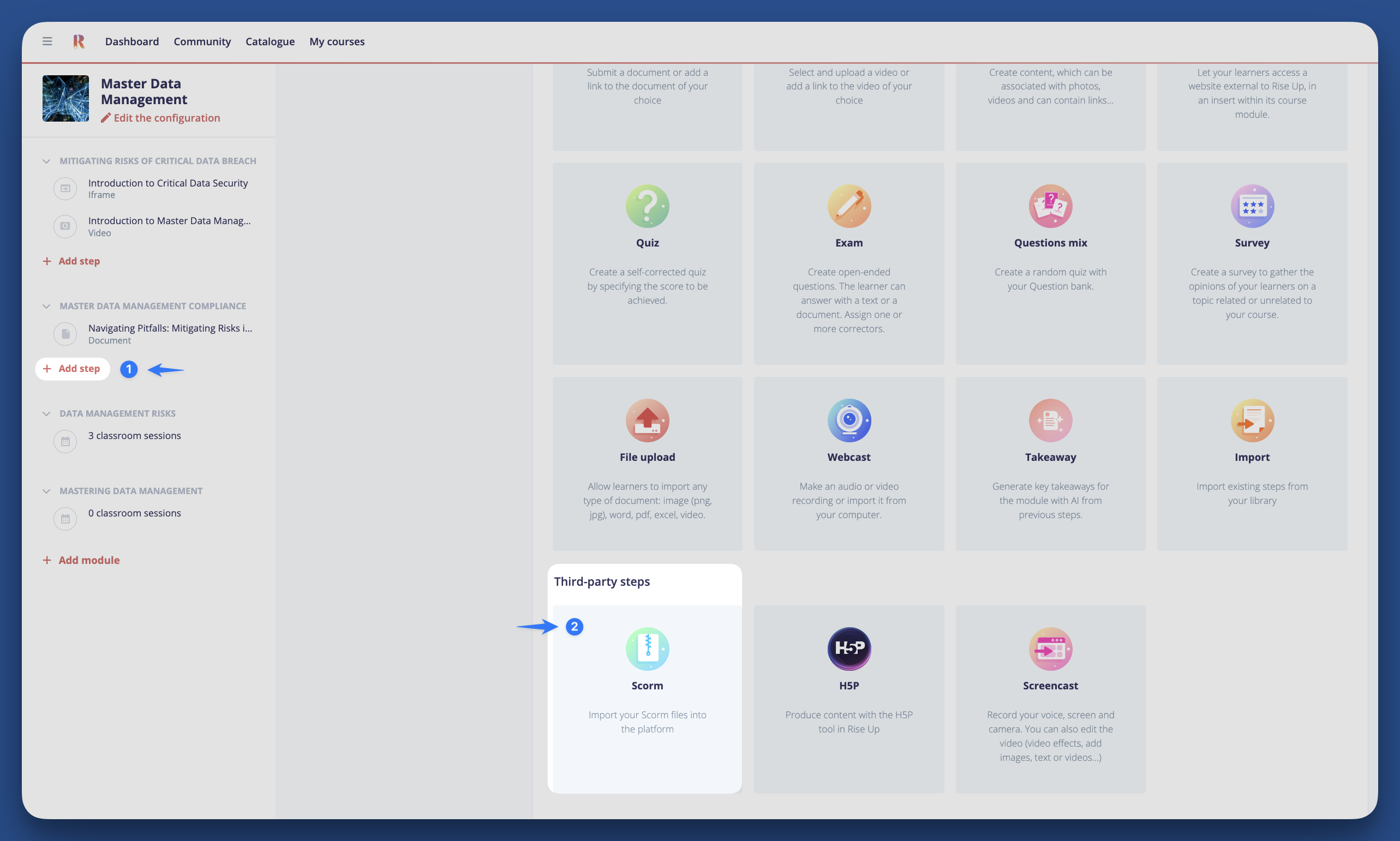Click the Add module button
The height and width of the screenshot is (841, 1400).
tap(82, 560)
